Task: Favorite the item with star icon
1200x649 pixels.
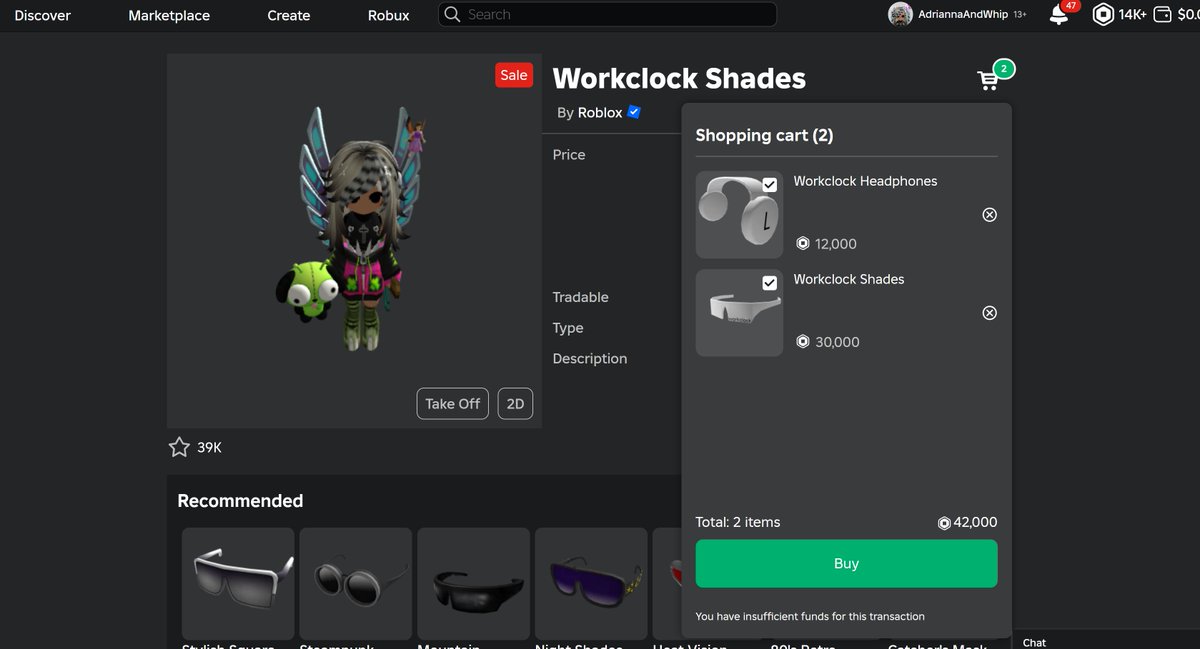Action: (x=179, y=447)
